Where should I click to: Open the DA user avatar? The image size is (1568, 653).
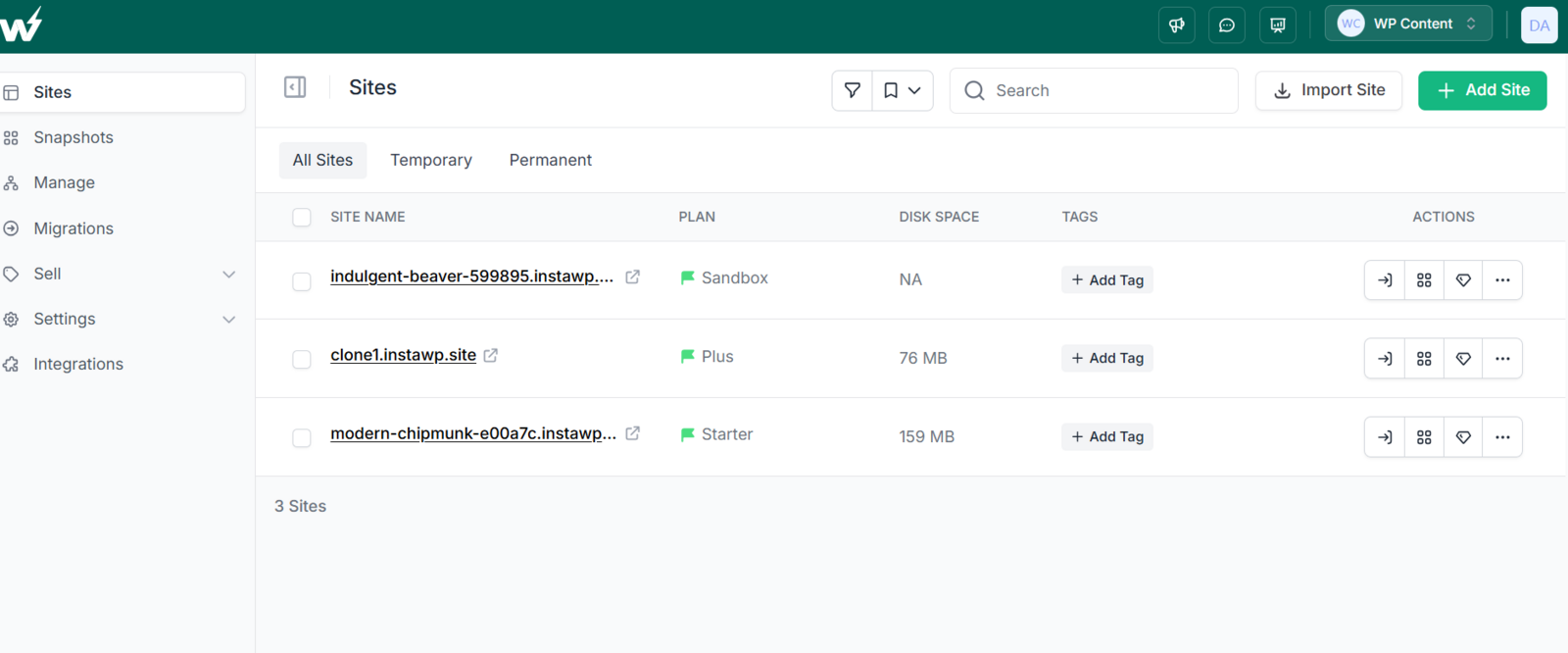point(1539,25)
